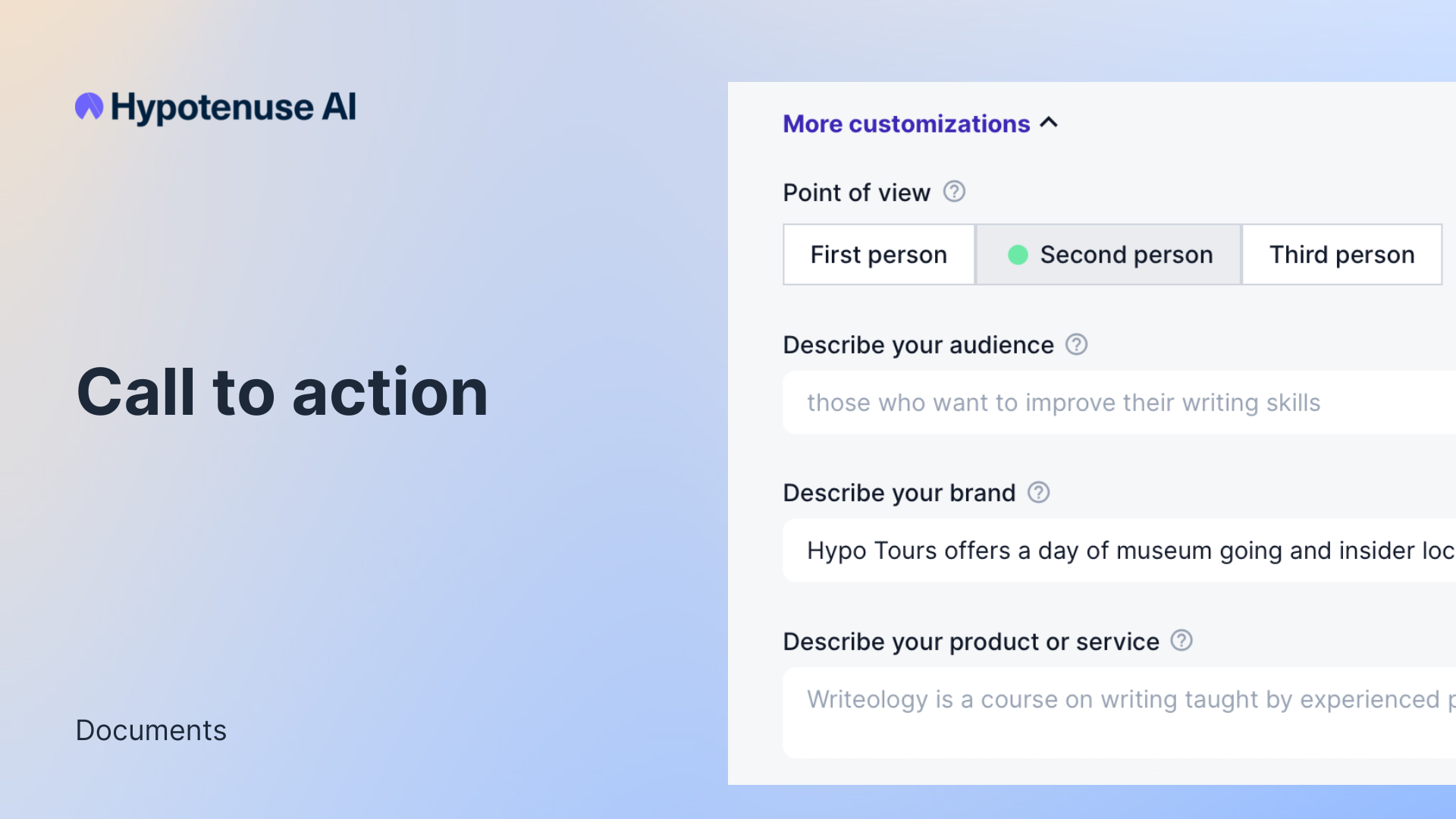Click the Describe your product or service help icon
The width and height of the screenshot is (1456, 819).
pyautogui.click(x=1181, y=641)
